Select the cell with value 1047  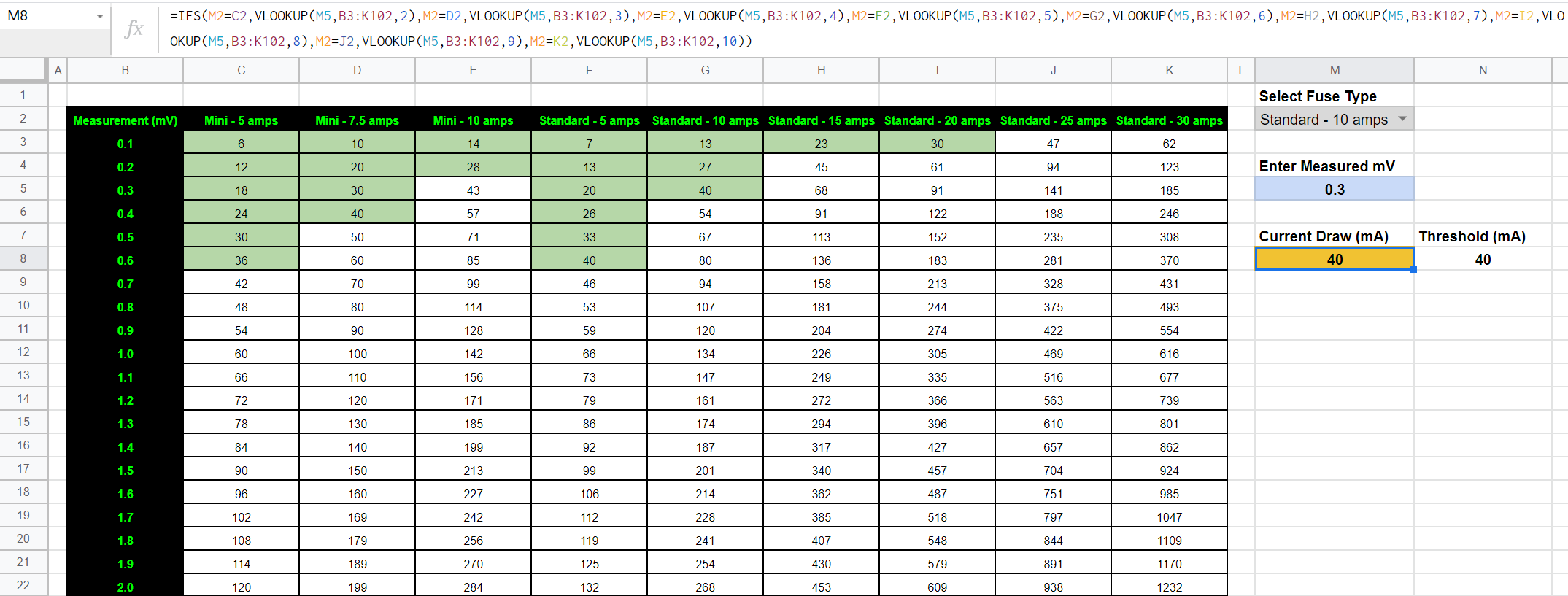(1169, 517)
